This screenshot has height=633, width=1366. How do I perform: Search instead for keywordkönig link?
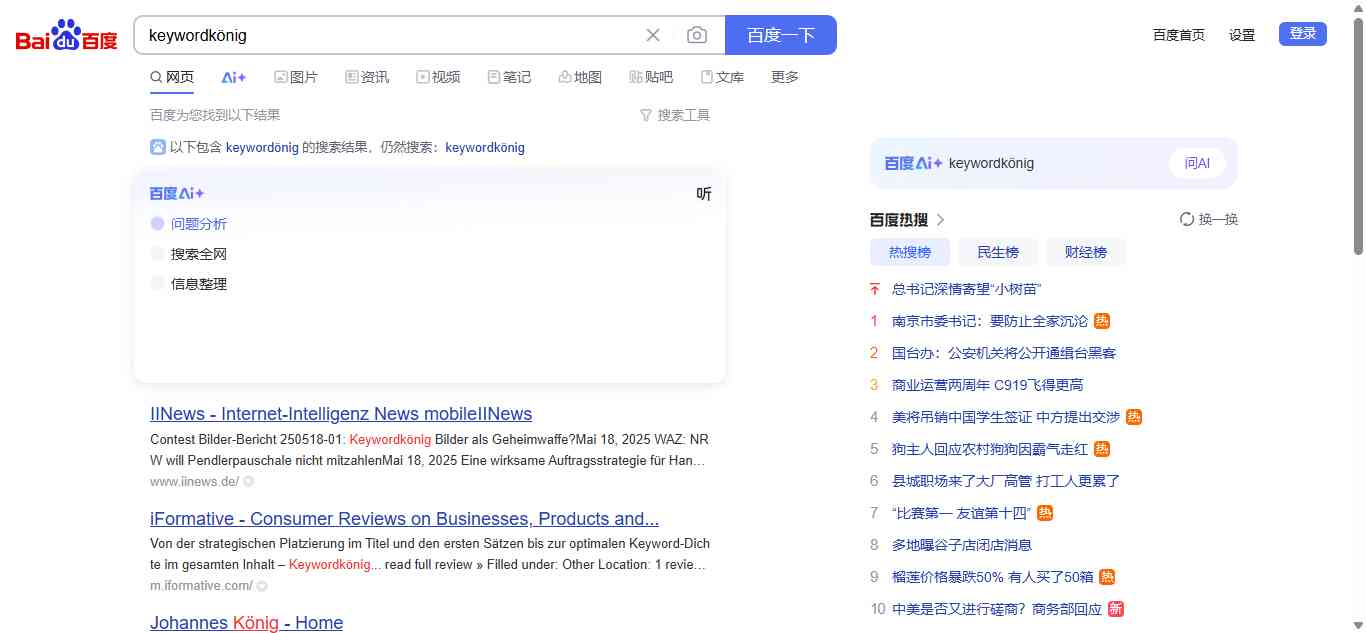485,148
